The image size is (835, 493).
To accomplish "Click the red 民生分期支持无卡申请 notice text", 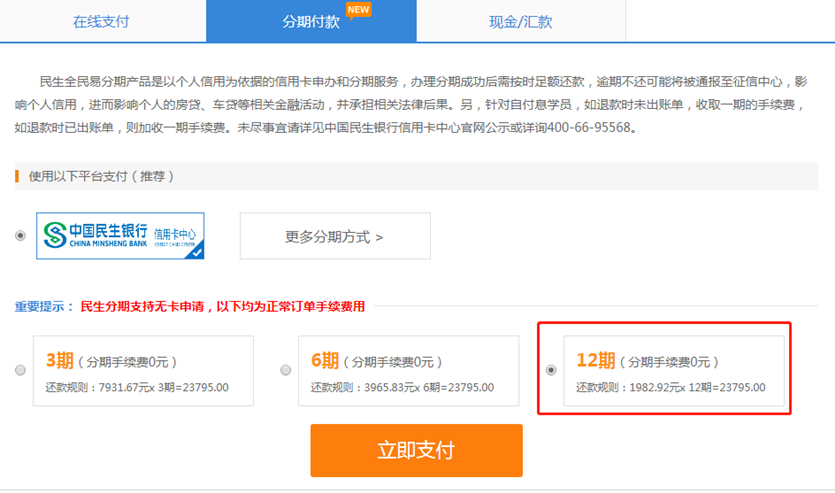I will pos(223,307).
